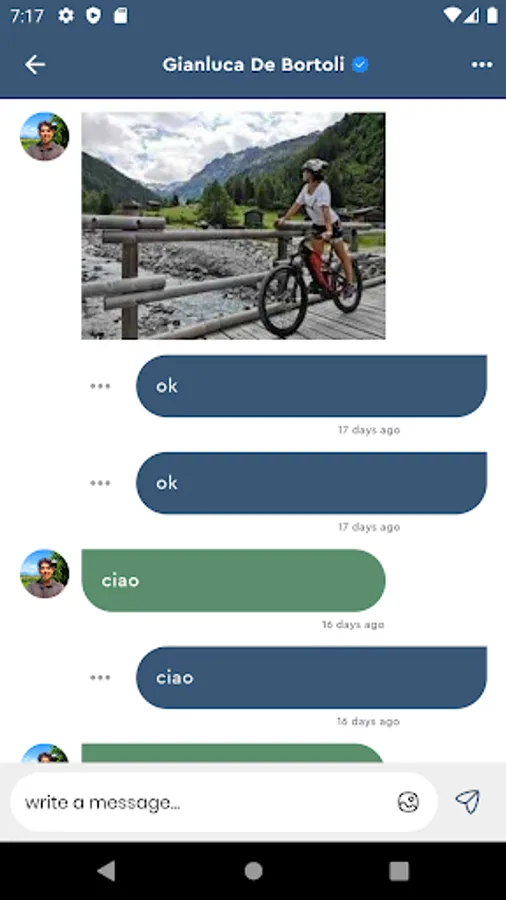The height and width of the screenshot is (900, 506).
Task: Tap the verified badge beside Gianluca De Bortoli
Action: (x=360, y=65)
